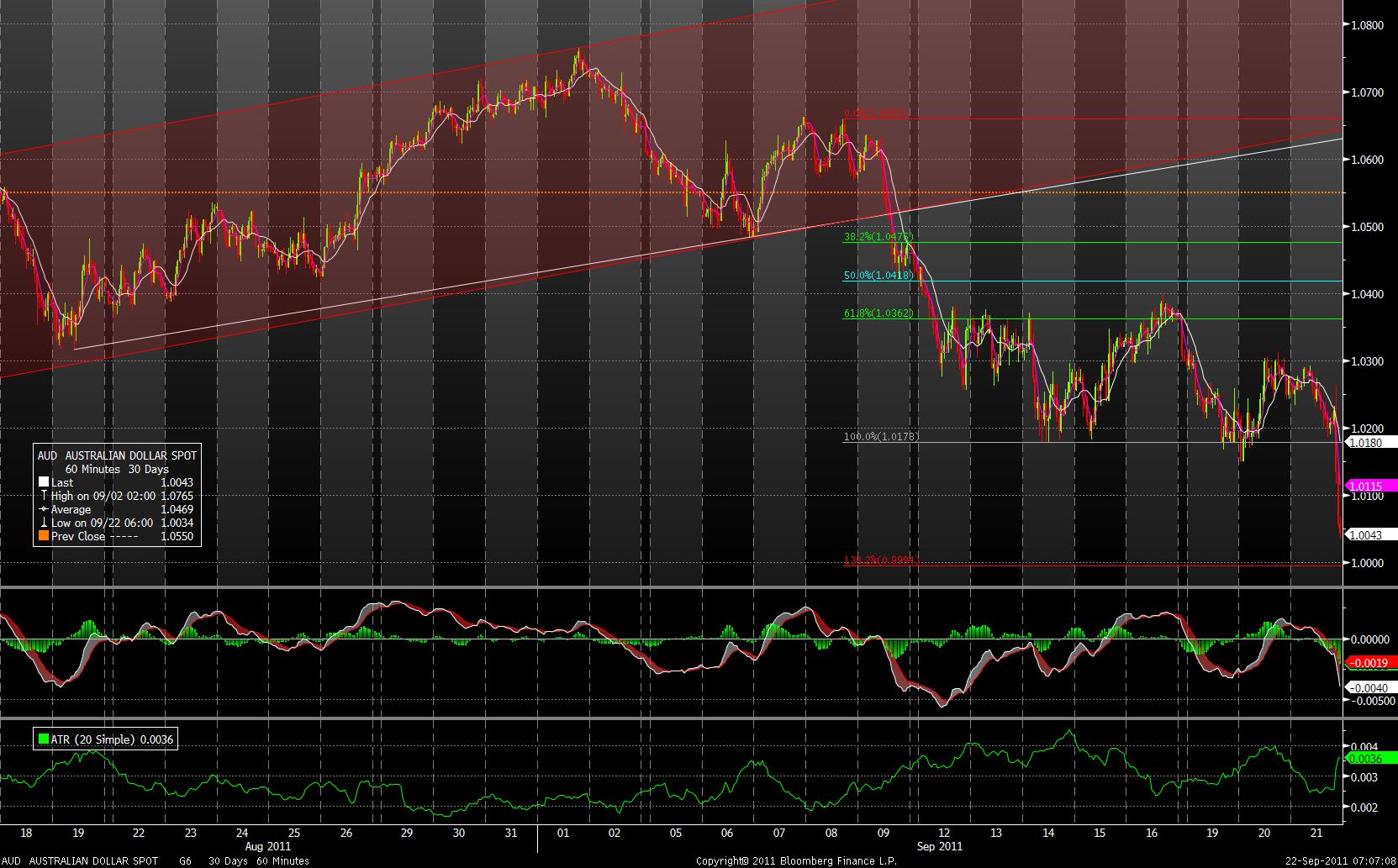Click the G6 label in bottom bar
This screenshot has width=1398, height=868.
click(185, 861)
